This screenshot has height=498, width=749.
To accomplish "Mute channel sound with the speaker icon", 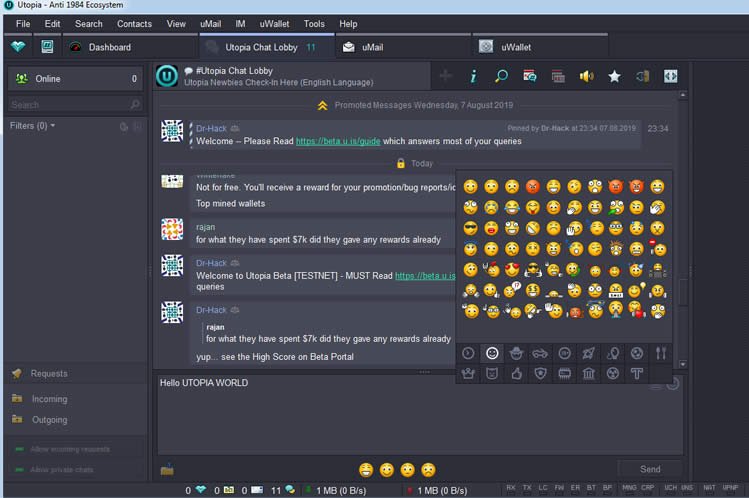I will coord(586,76).
